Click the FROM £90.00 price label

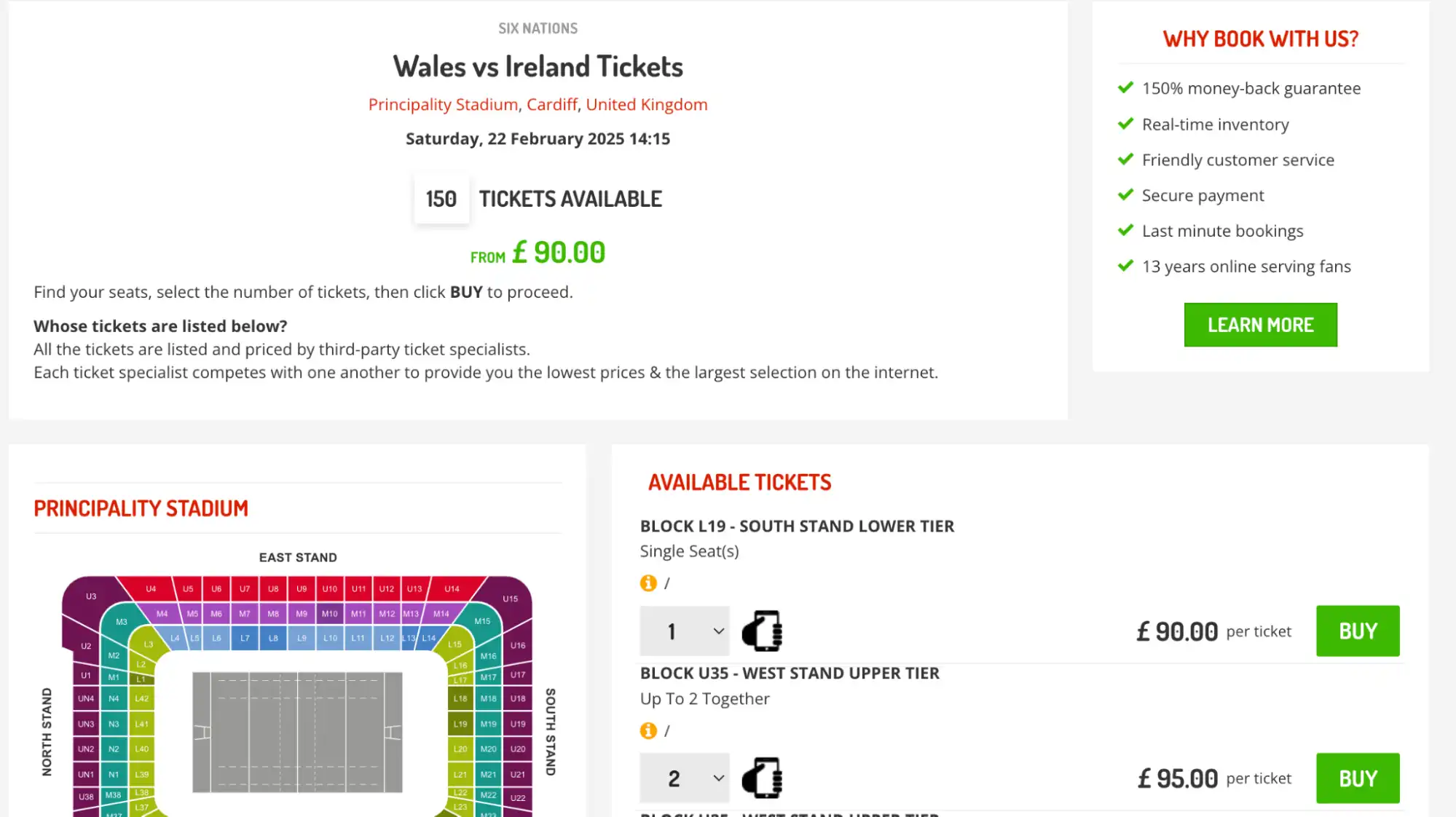538,251
